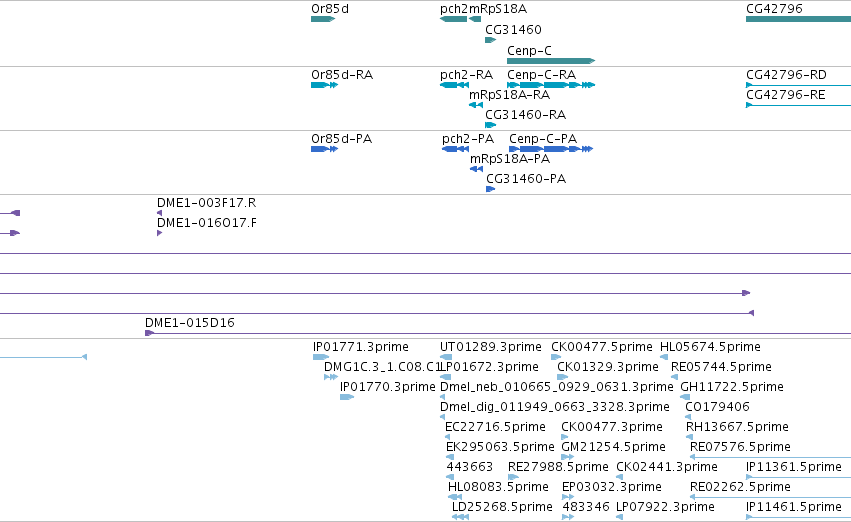Viewport: 851px width, 522px height.
Task: Click BAC end DME1-003F17.R
Action: tap(160, 213)
